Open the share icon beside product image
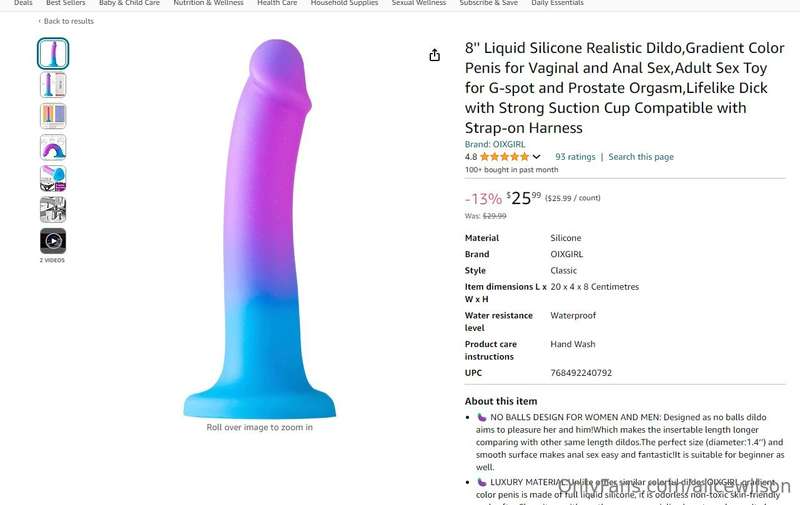This screenshot has width=800, height=505. tap(434, 55)
